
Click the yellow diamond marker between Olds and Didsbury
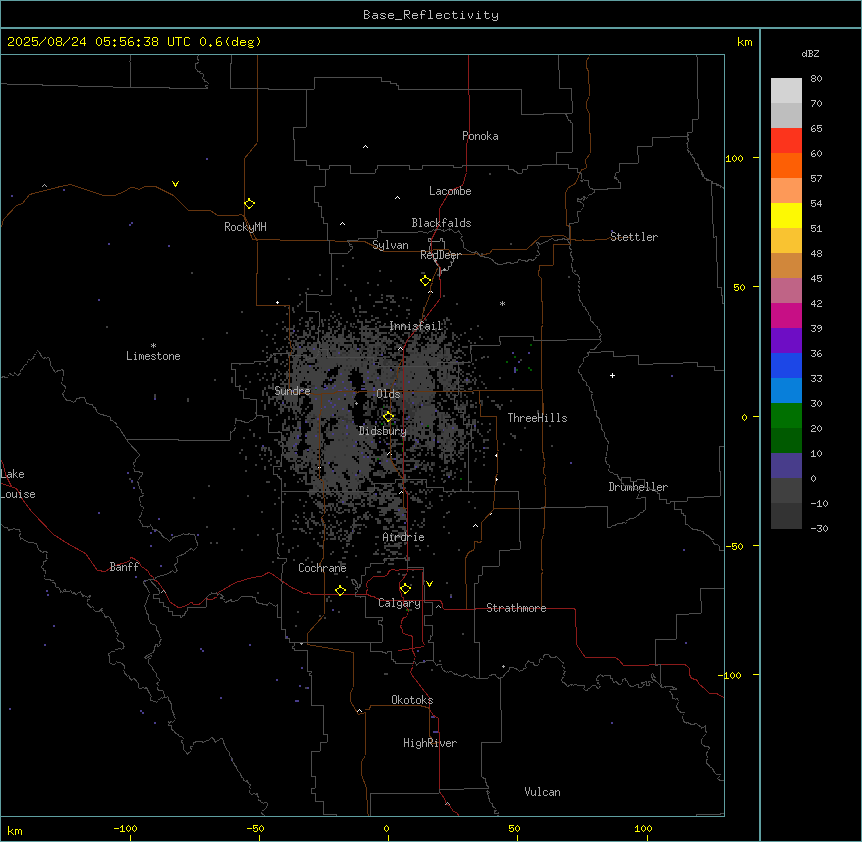tap(388, 416)
